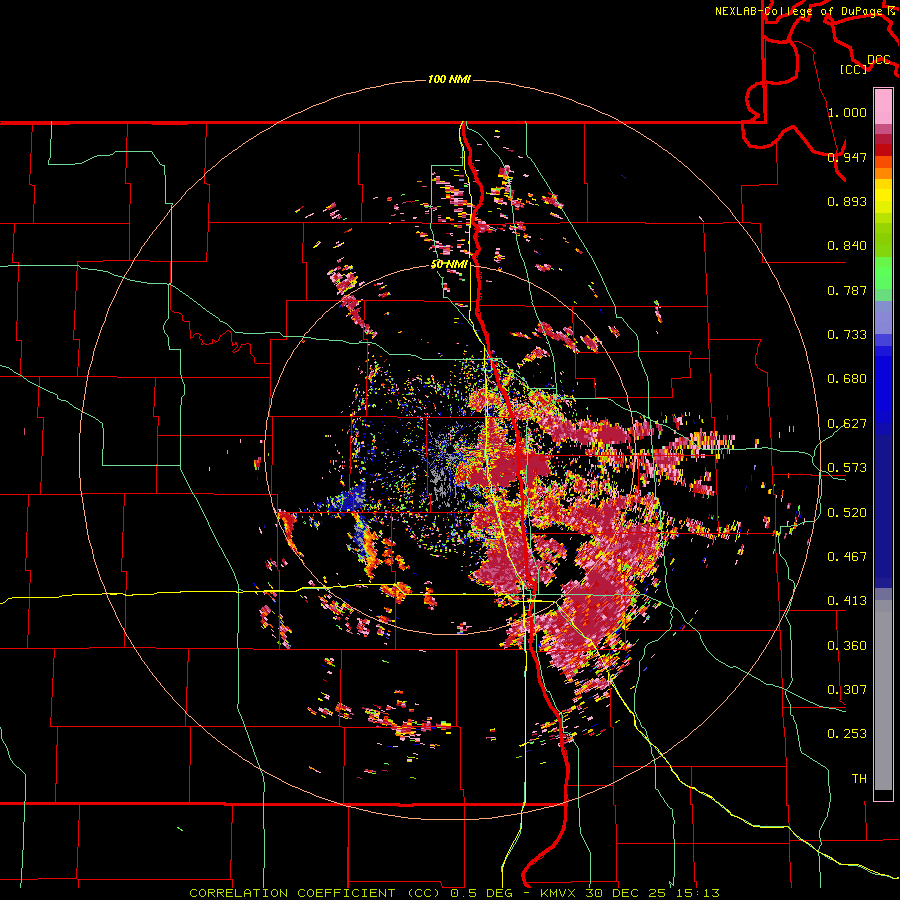Click the 0.947 legend value
Viewport: 900px width, 900px height.
[x=847, y=157]
